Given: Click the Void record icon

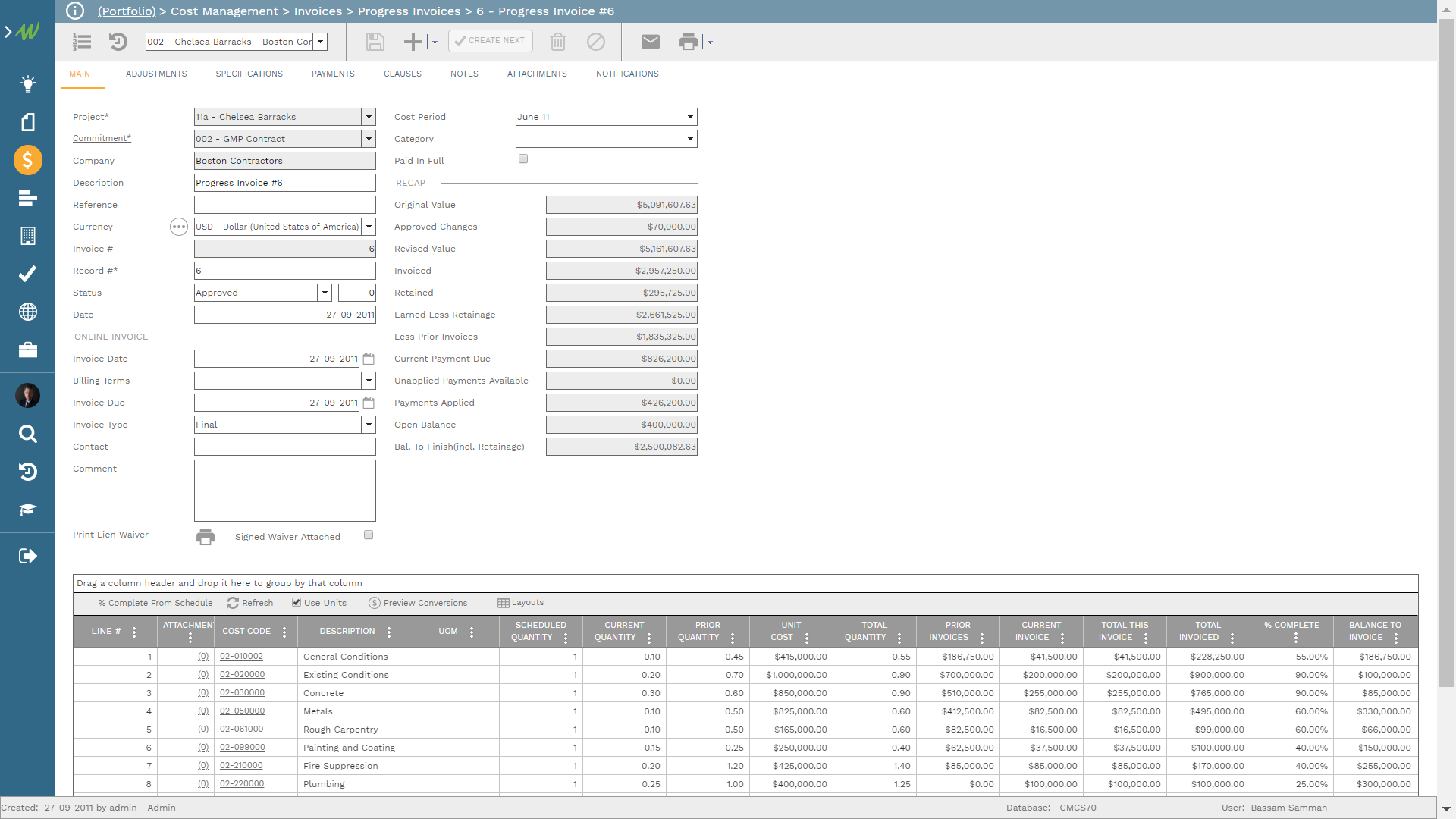Looking at the screenshot, I should [x=597, y=41].
